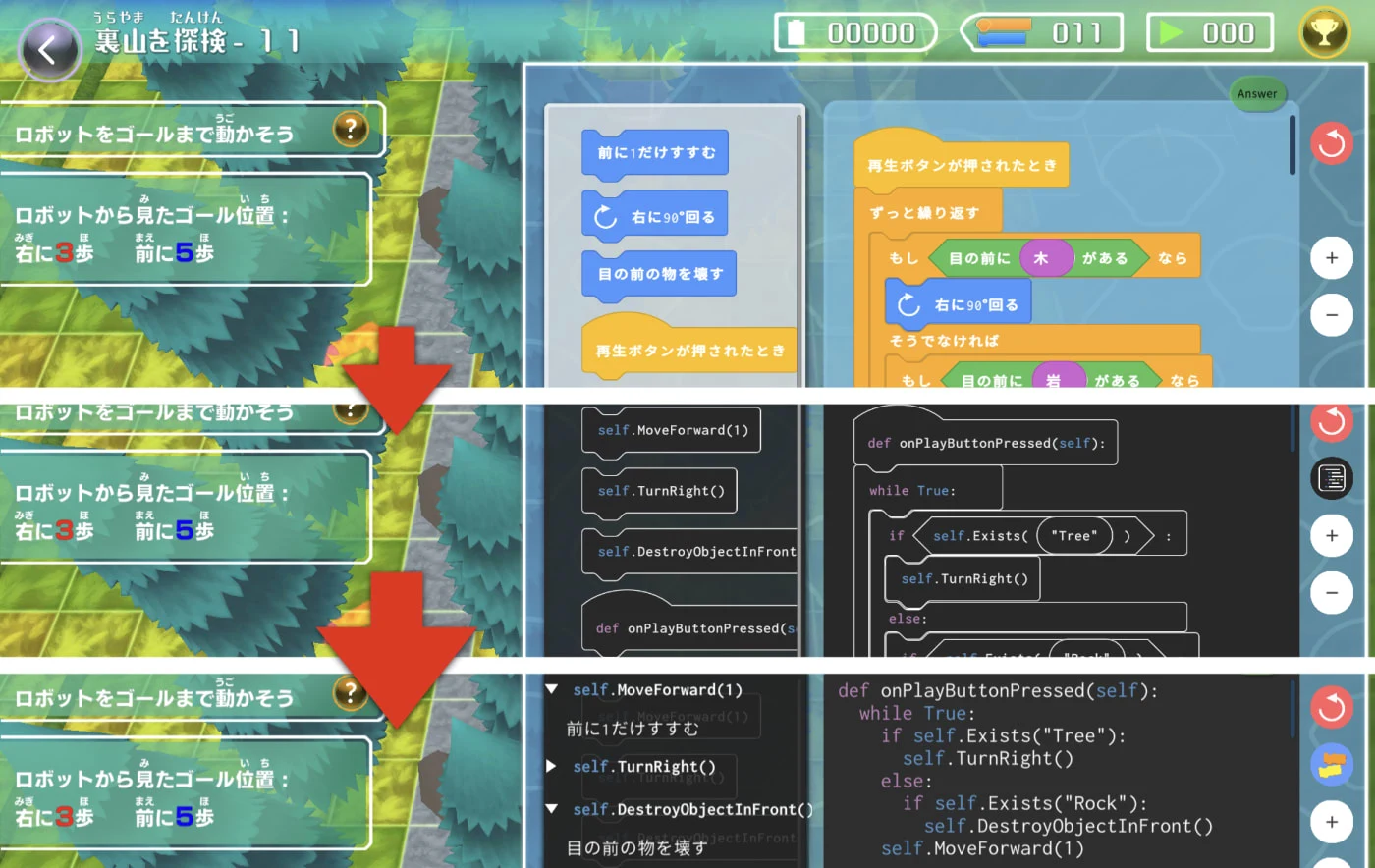
Task: Click code line self.DestroyObjectInFront()
Action: pos(1069,826)
